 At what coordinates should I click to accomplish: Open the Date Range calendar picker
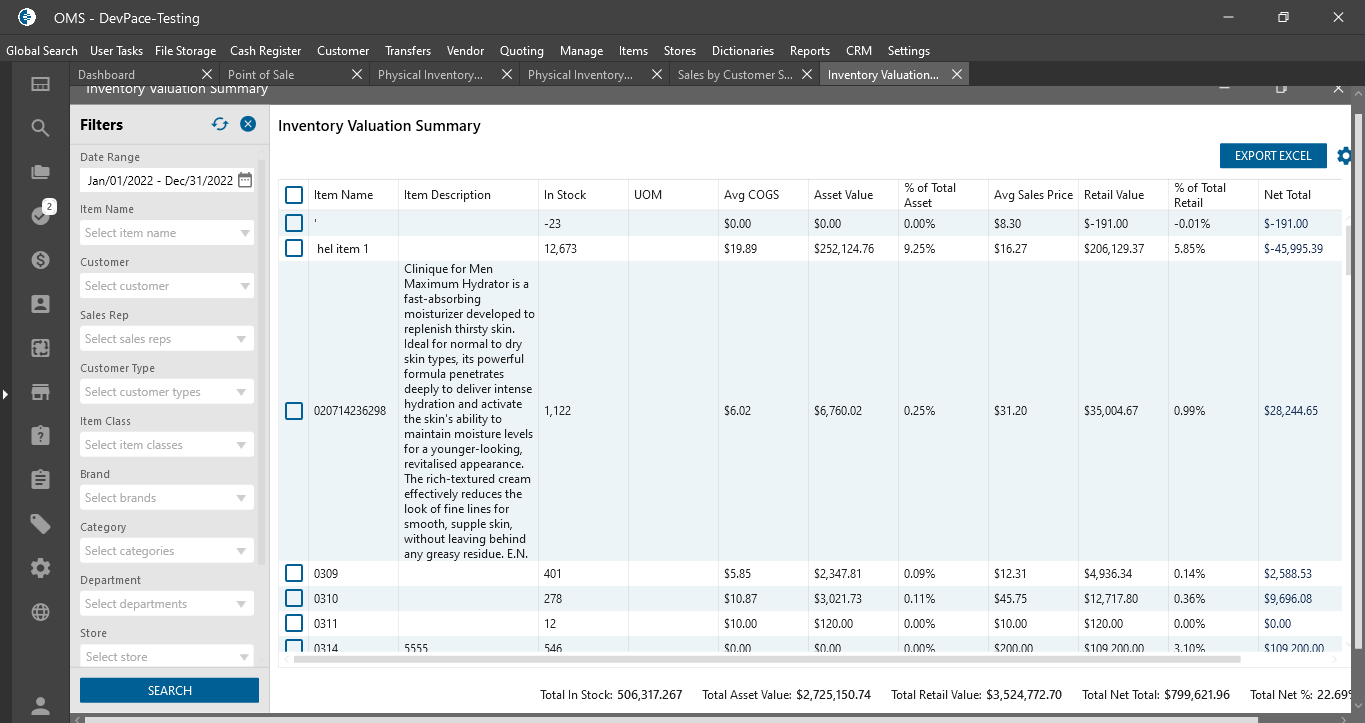pos(245,181)
